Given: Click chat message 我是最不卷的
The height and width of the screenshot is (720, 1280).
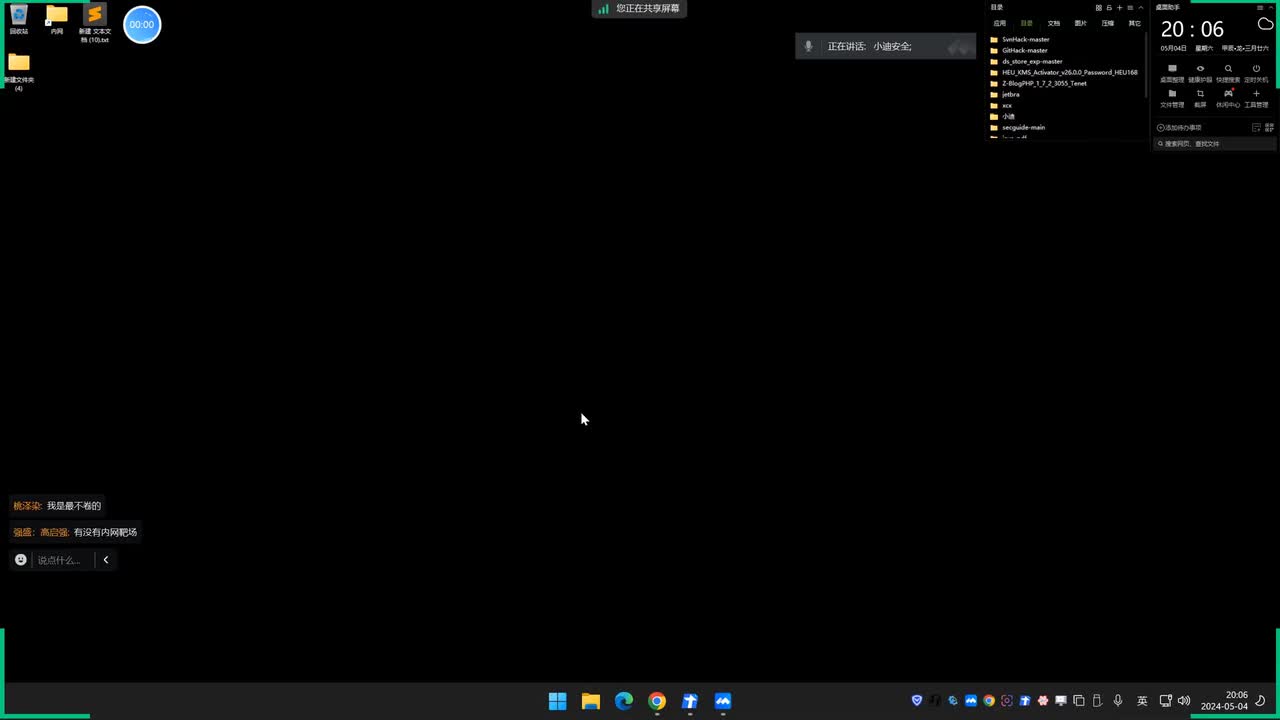Looking at the screenshot, I should pyautogui.click(x=74, y=506).
